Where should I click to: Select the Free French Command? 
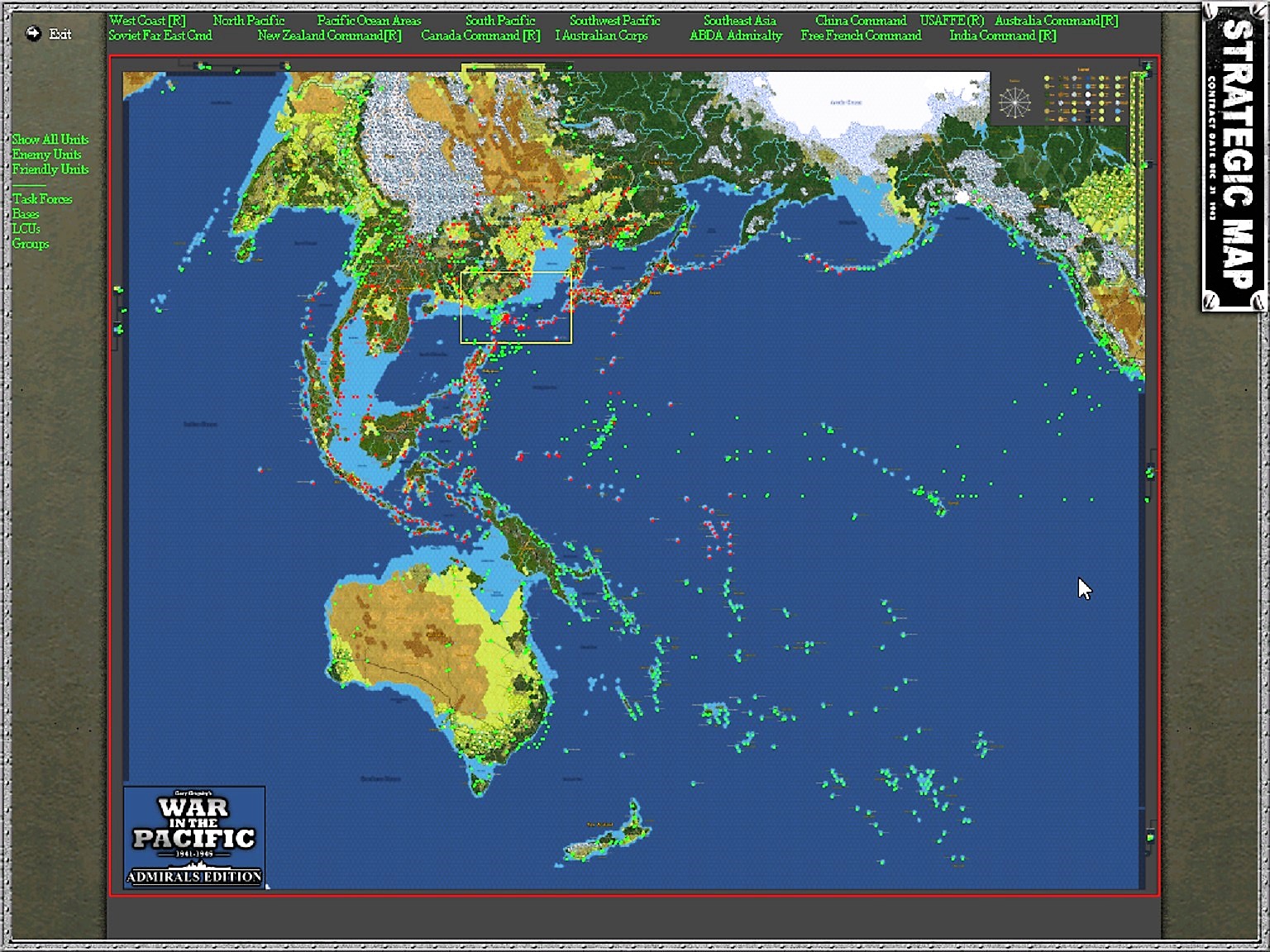(861, 36)
